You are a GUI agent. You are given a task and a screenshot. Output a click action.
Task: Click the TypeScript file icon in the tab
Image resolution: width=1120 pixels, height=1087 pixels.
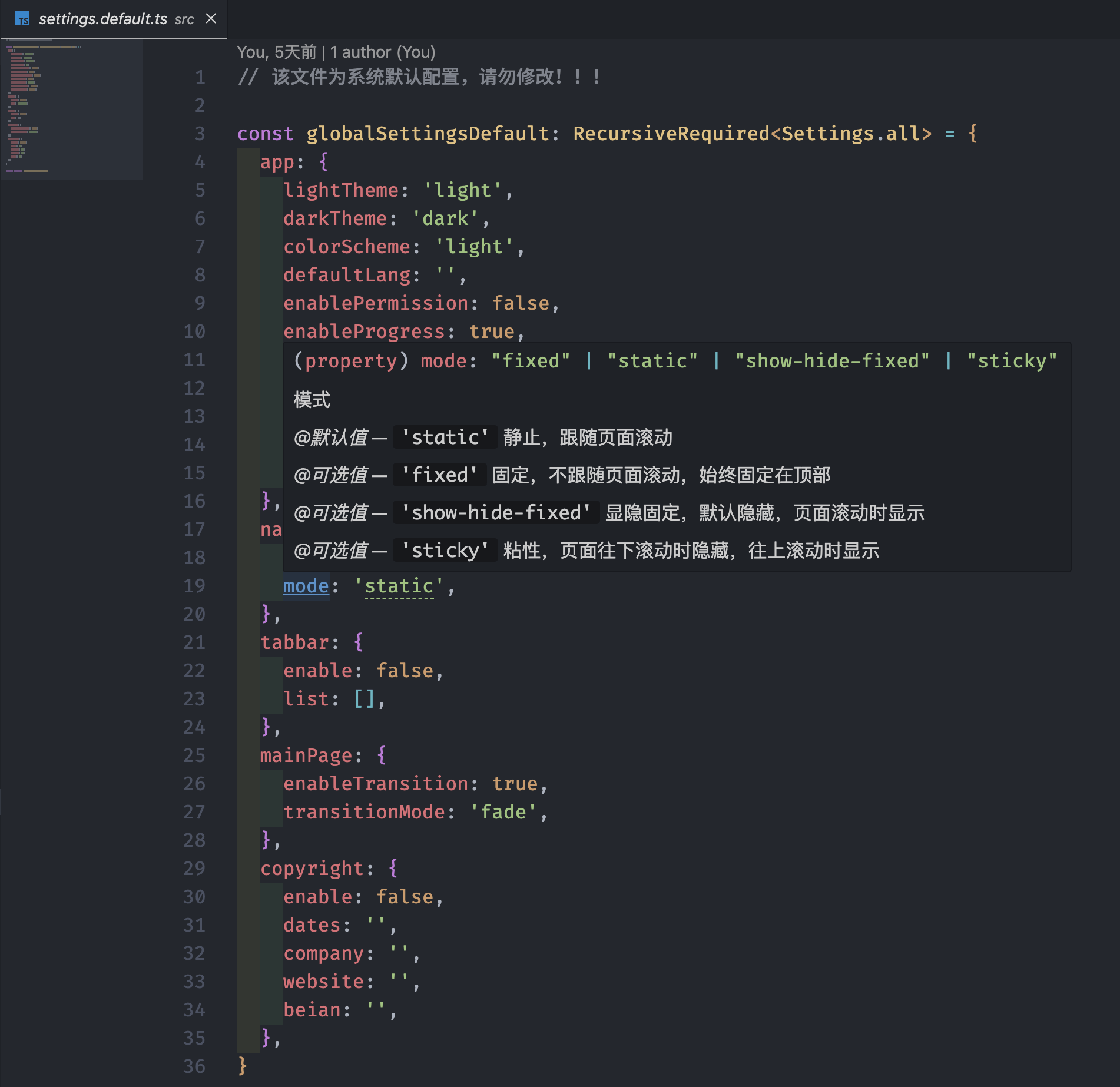22,19
